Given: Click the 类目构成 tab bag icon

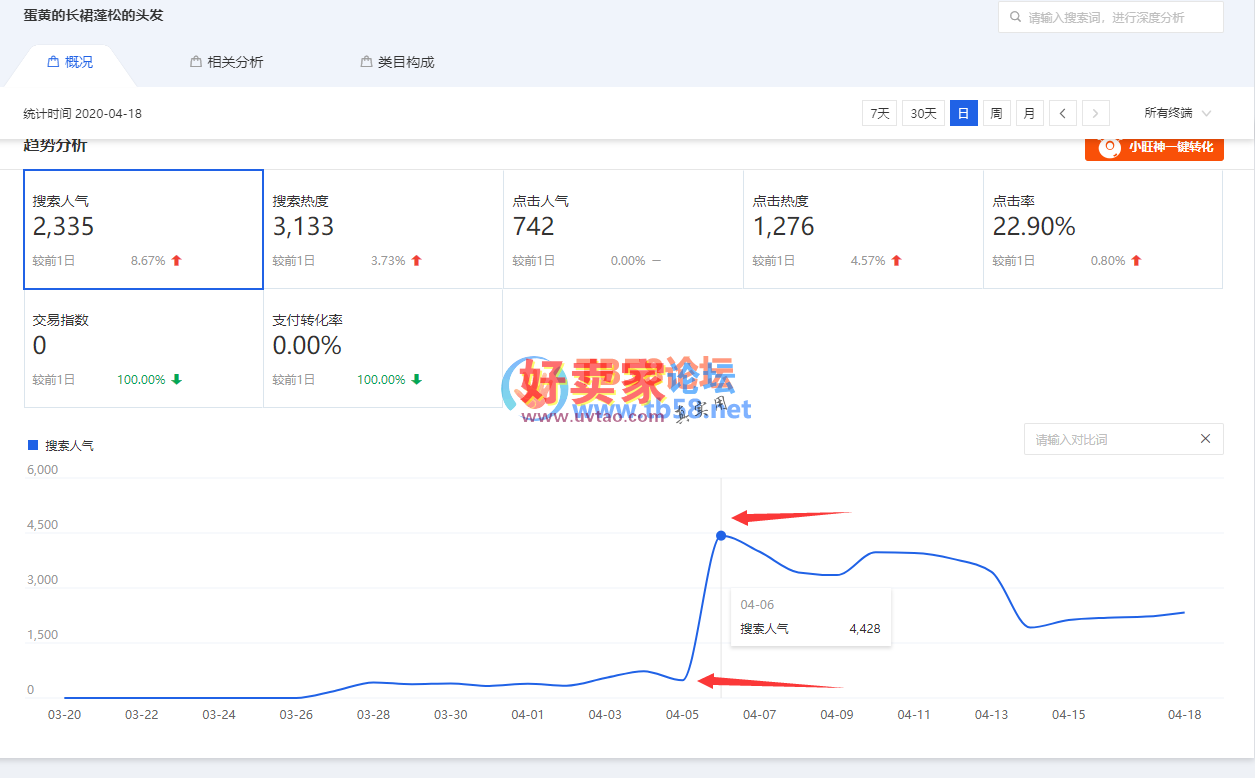Looking at the screenshot, I should [x=366, y=62].
